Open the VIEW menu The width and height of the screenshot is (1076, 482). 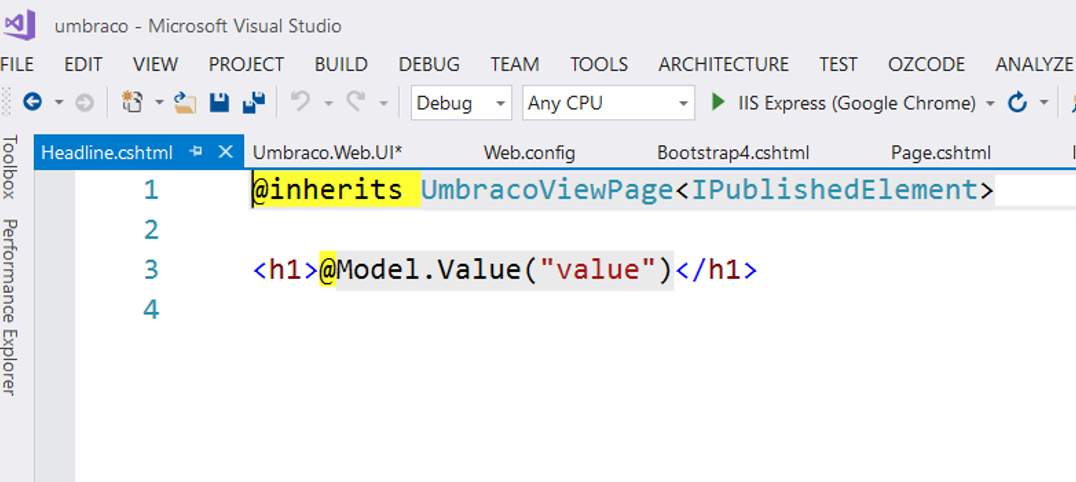tap(156, 65)
